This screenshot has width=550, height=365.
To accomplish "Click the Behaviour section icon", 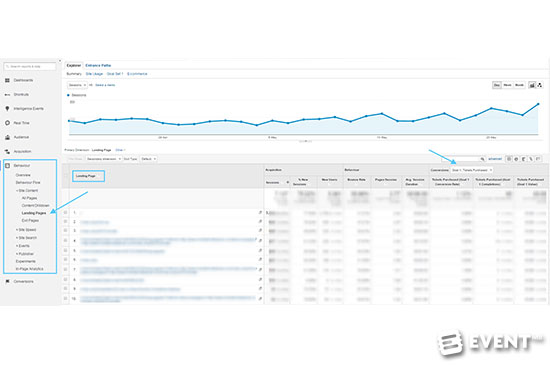I will point(7,165).
